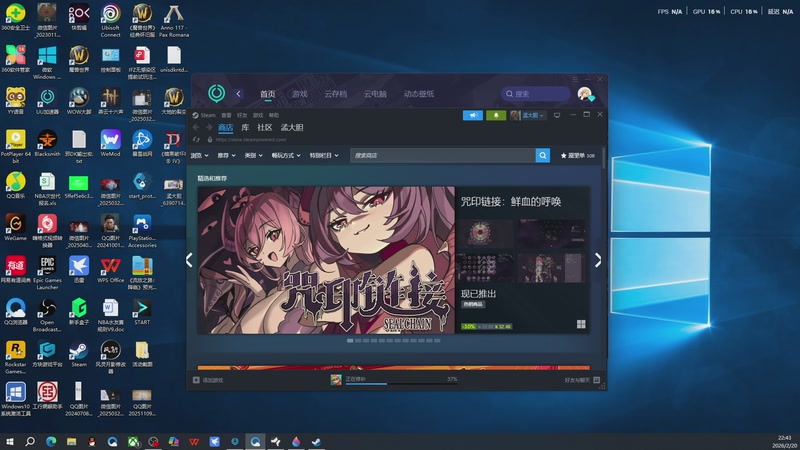Click the 咒印链接 featured banner image
Viewport: 800px width, 450px height.
[326, 260]
